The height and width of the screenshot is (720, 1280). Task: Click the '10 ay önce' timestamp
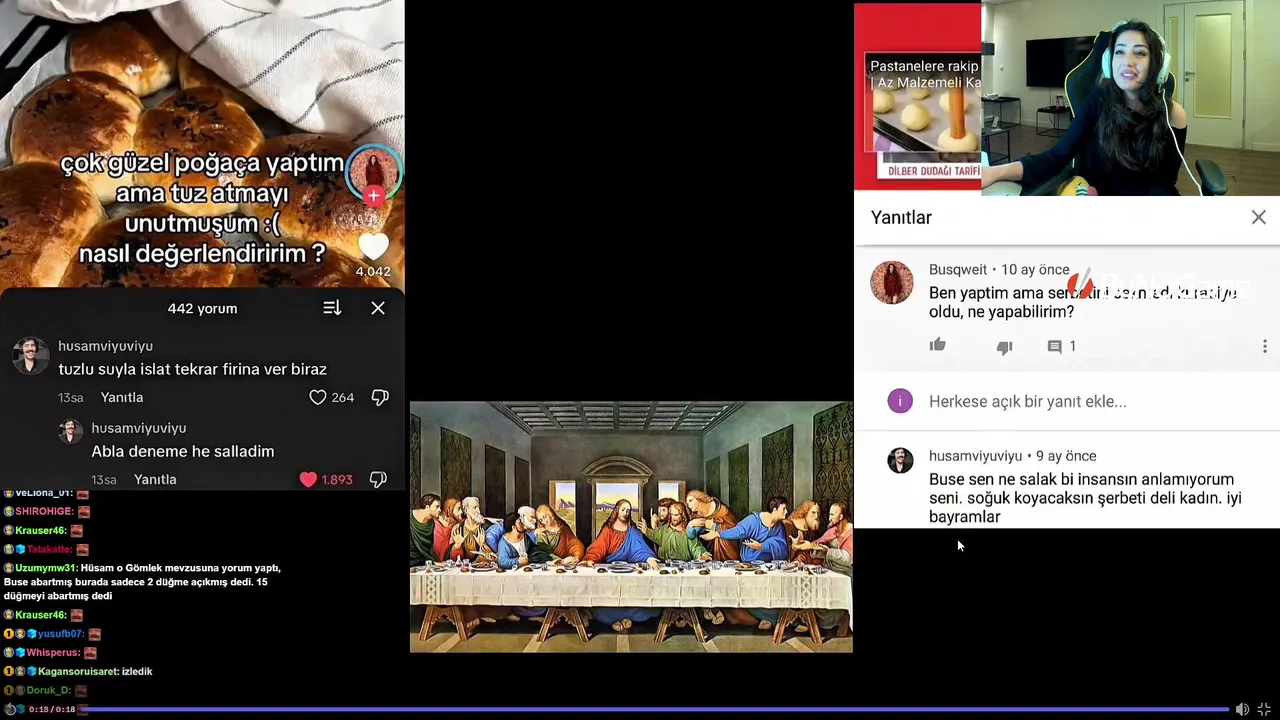(1035, 270)
